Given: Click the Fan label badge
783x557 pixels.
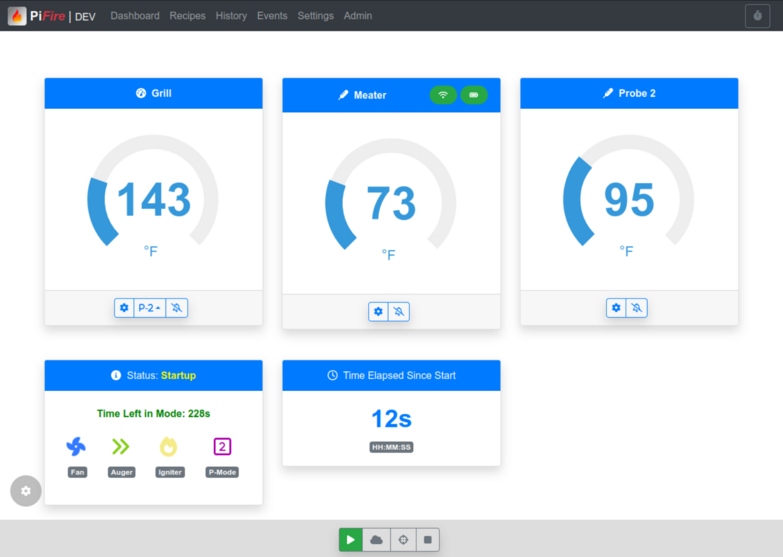Looking at the screenshot, I should [77, 472].
